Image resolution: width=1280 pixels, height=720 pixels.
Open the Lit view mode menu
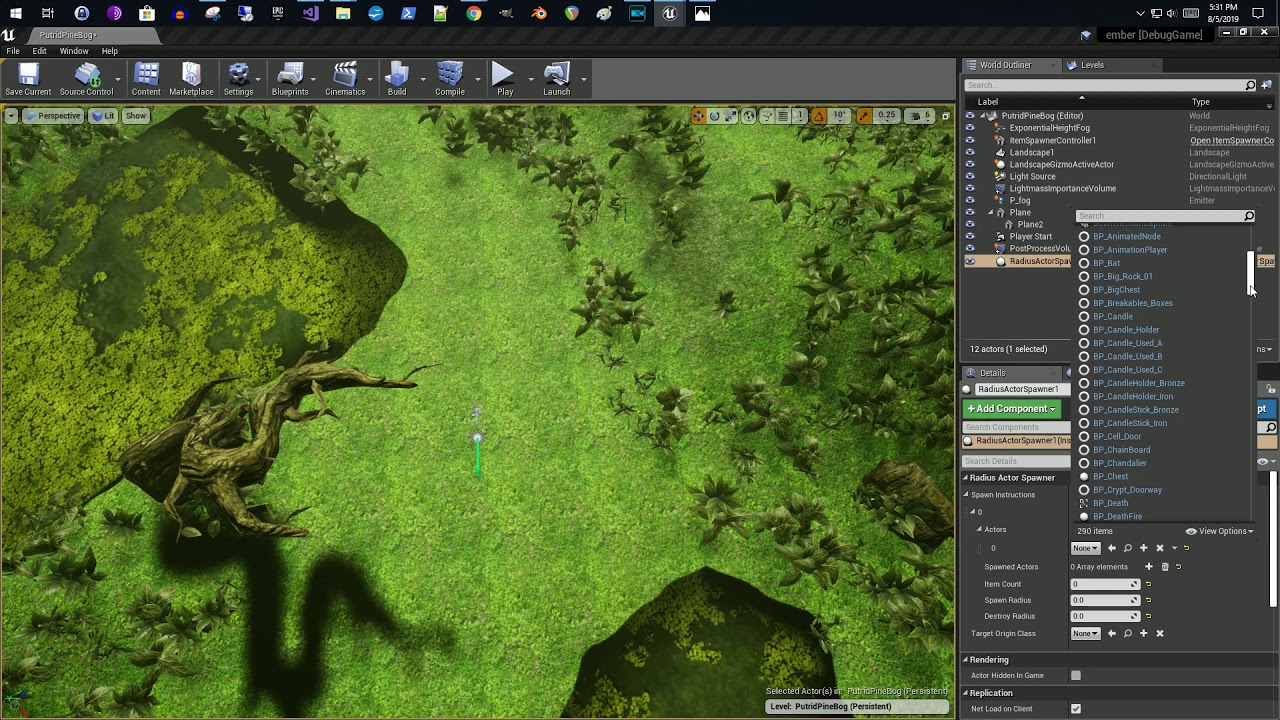pyautogui.click(x=103, y=116)
